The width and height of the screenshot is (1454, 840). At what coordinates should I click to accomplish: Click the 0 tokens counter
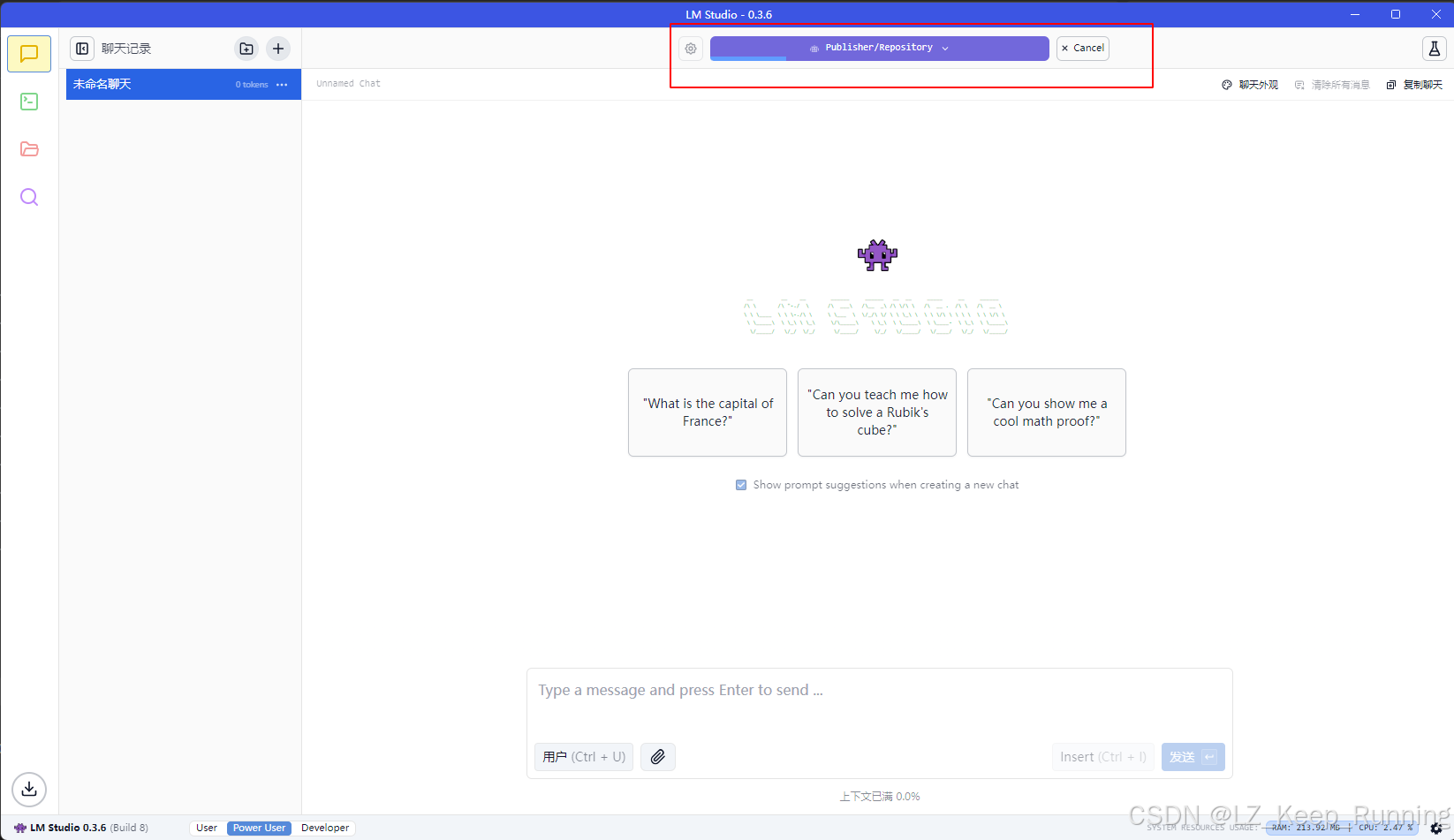point(252,85)
